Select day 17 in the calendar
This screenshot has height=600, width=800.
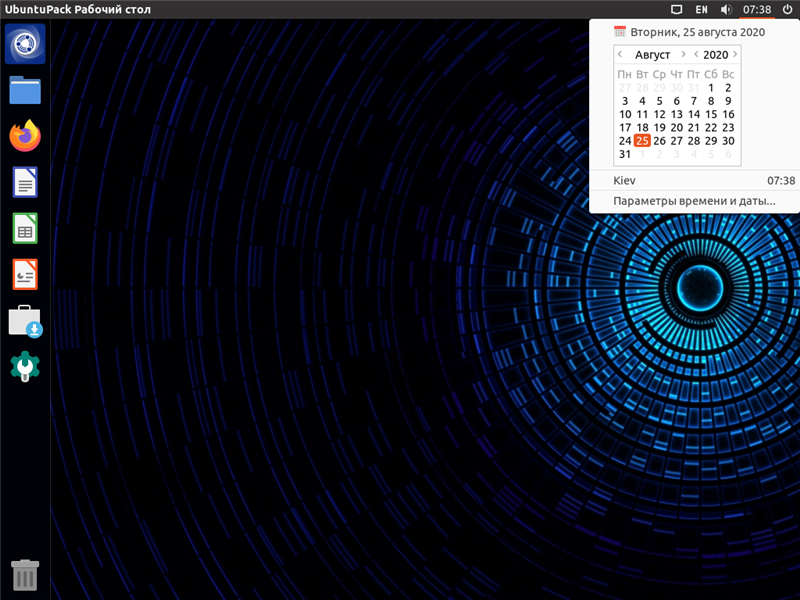point(625,128)
